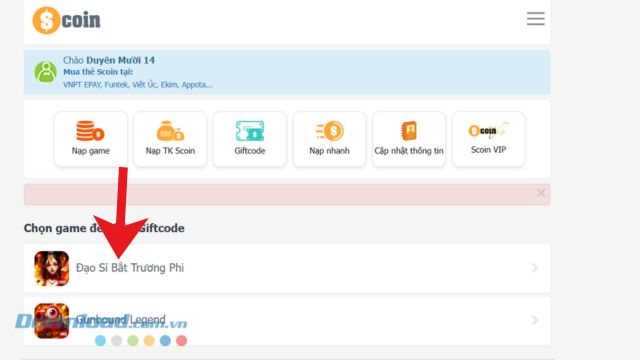Open the Scoin VIP card
Viewport: 640px width, 360px height.
coord(489,139)
